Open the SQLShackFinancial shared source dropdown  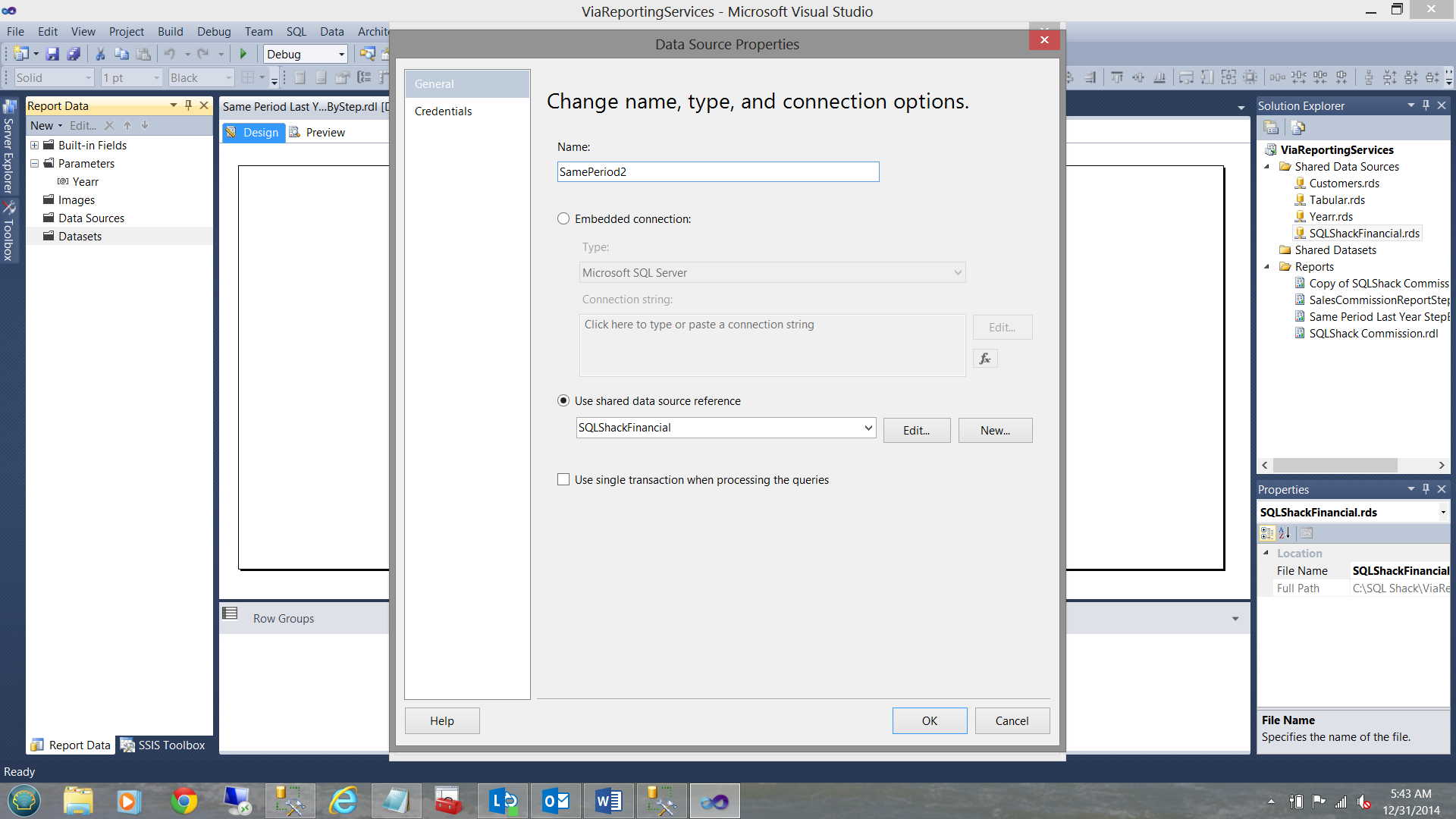point(868,428)
